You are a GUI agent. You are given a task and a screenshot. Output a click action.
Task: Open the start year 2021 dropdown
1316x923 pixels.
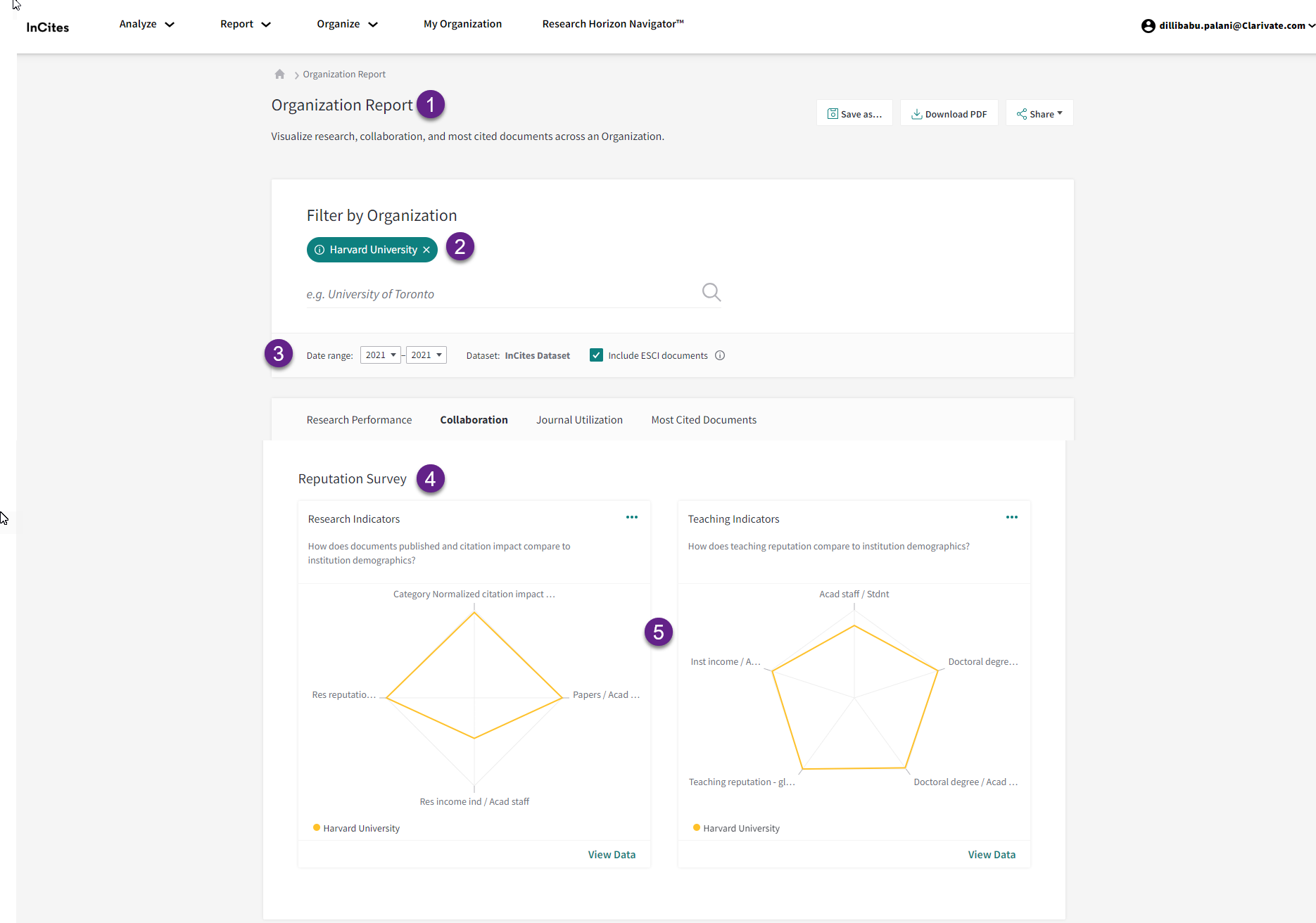(380, 355)
